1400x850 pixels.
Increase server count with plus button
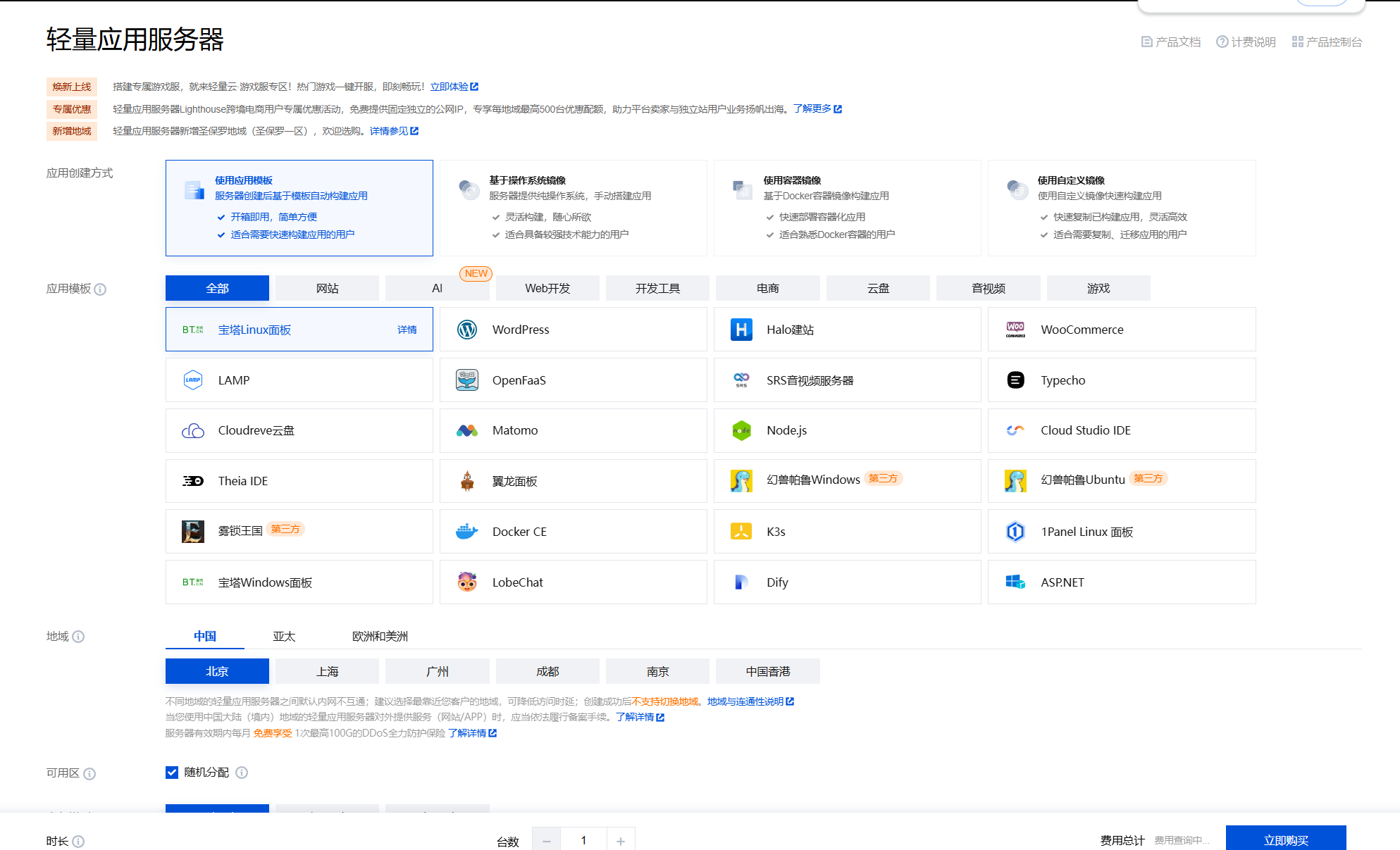tap(621, 841)
